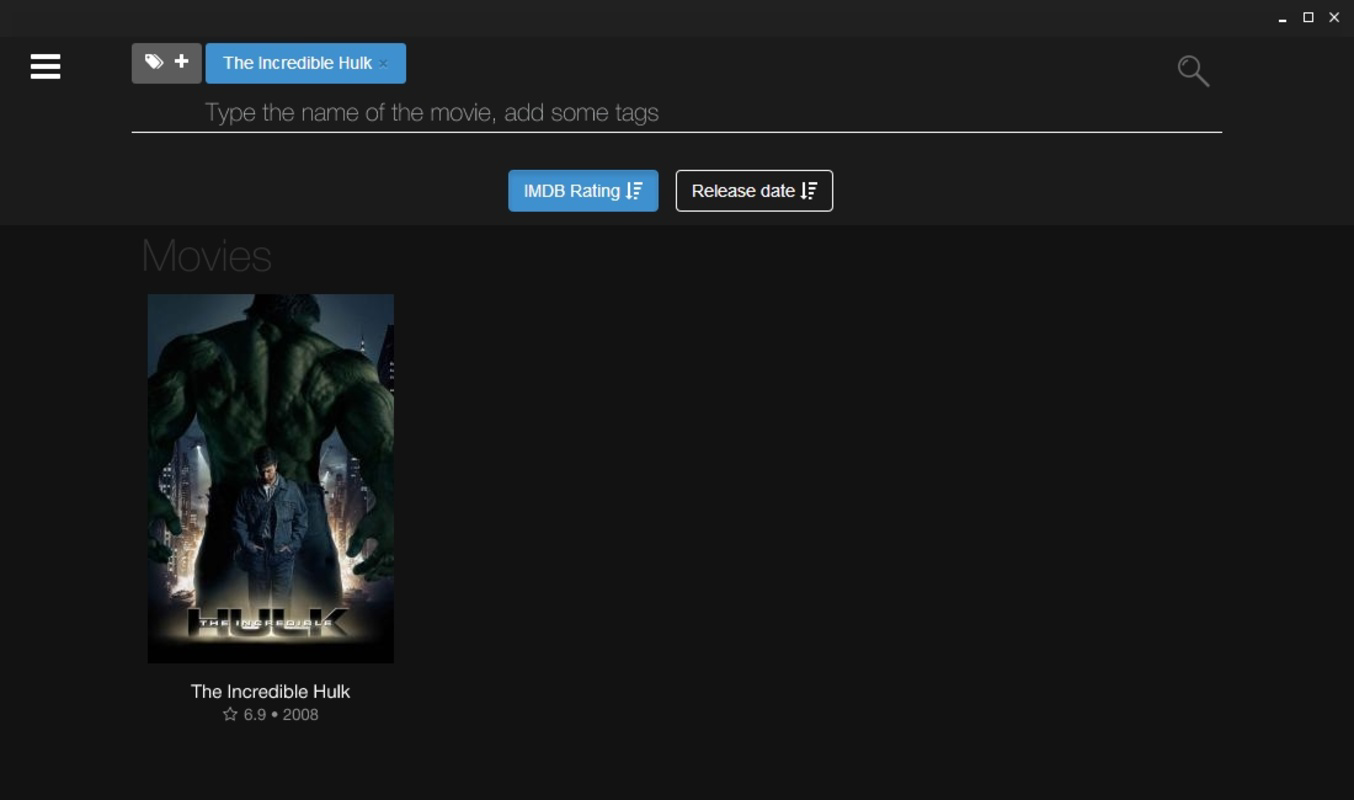This screenshot has width=1354, height=800.
Task: Select The Incredible Hulk tag chip
Action: pos(305,63)
